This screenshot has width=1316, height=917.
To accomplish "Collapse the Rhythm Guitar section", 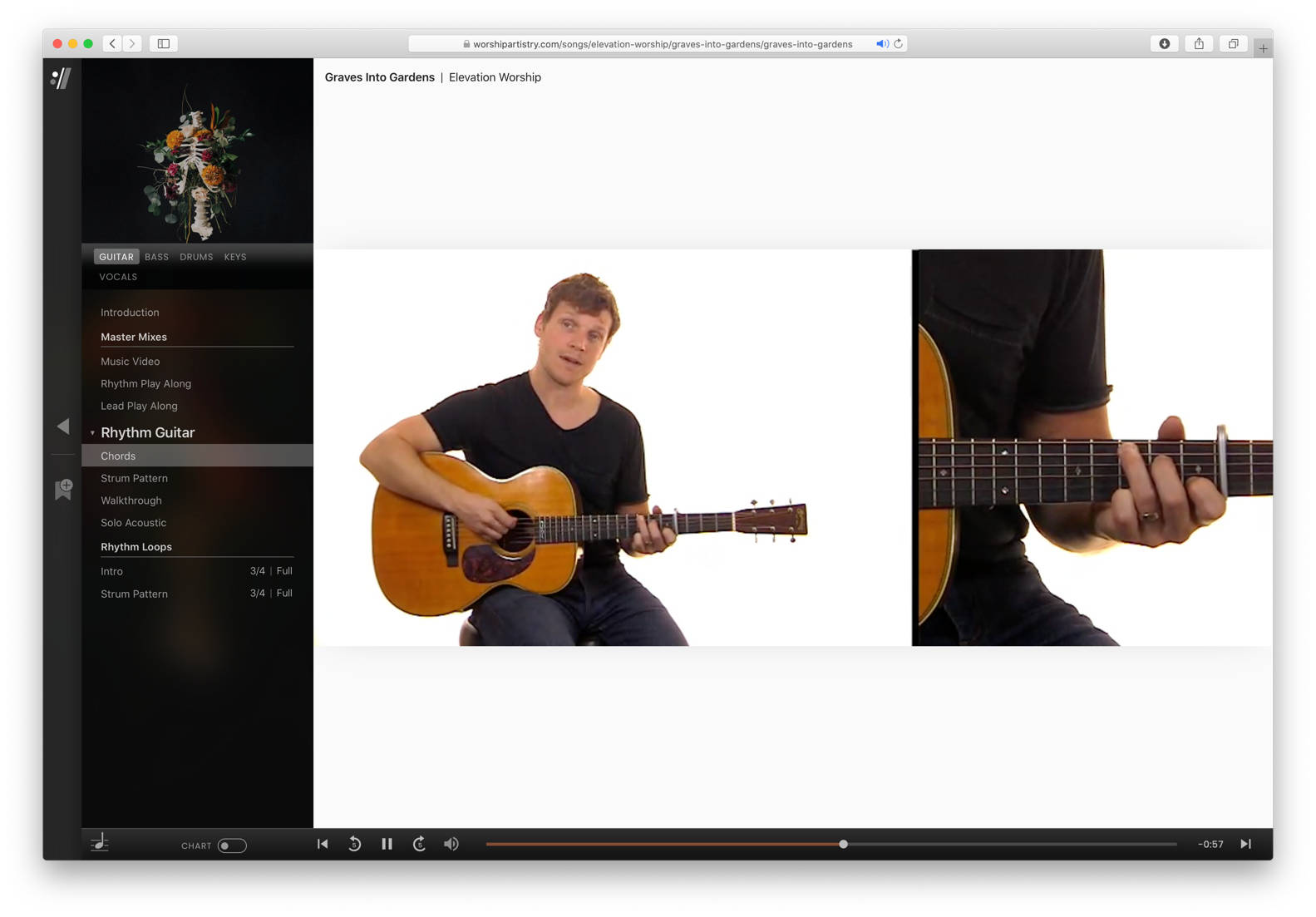I will [x=92, y=433].
